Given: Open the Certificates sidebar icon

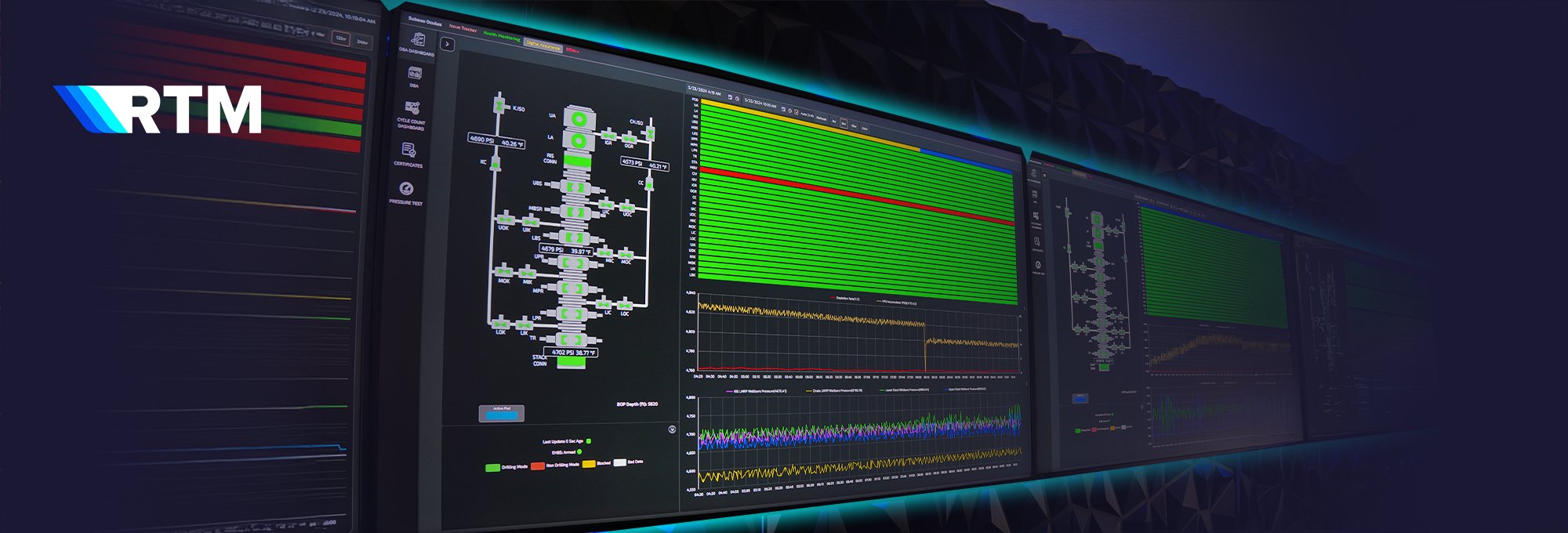Looking at the screenshot, I should [x=408, y=150].
